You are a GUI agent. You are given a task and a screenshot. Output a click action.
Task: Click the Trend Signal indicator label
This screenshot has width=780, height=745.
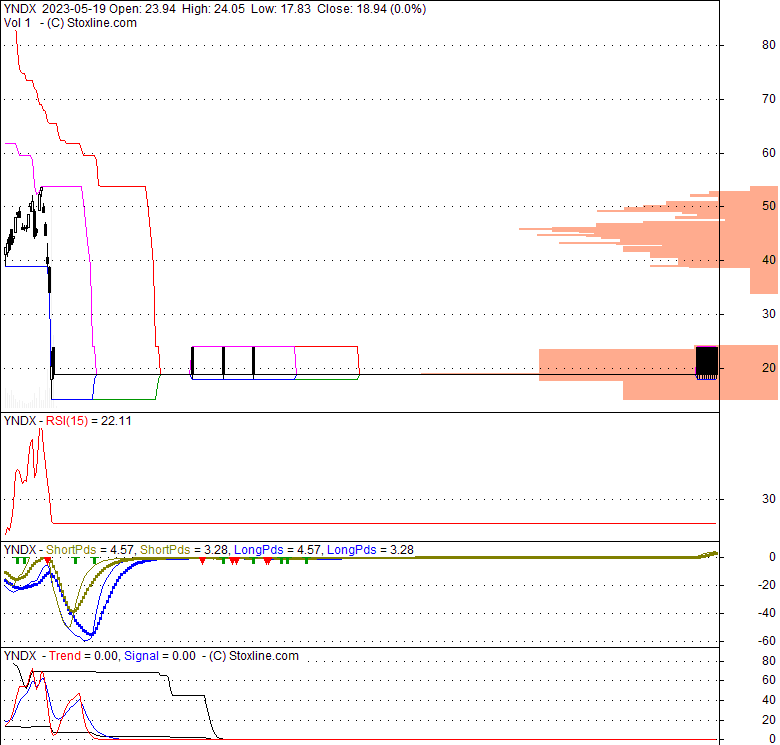pyautogui.click(x=151, y=655)
